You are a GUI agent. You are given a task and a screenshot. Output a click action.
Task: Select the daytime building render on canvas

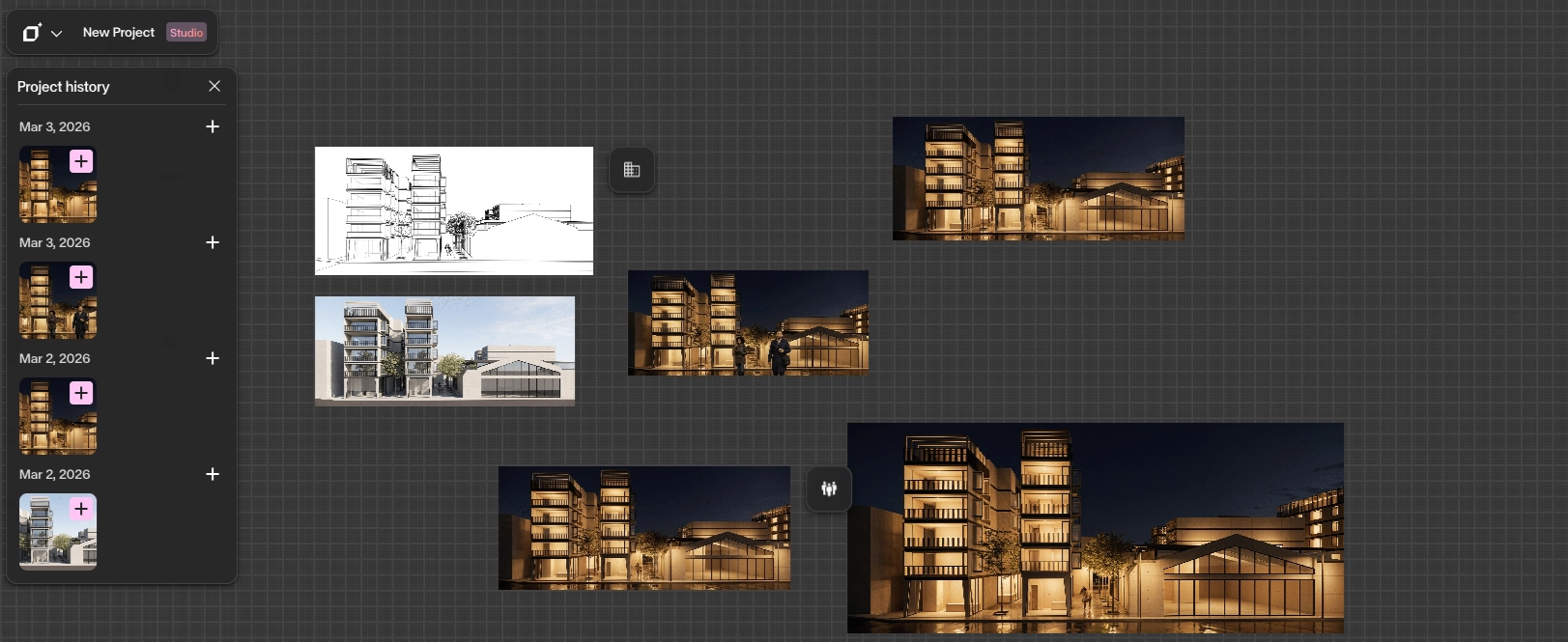coord(444,350)
